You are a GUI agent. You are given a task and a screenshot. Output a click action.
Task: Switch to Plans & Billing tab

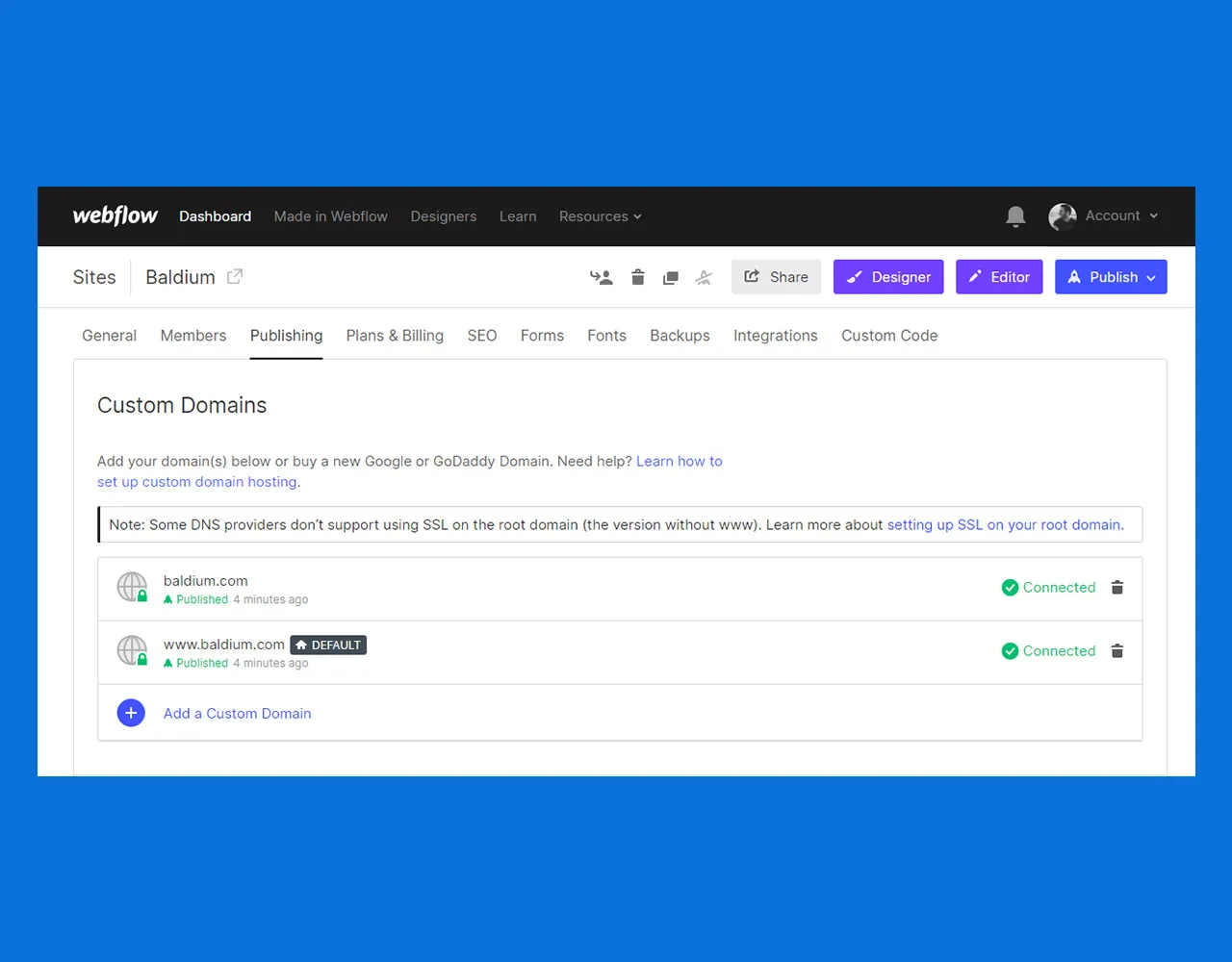point(395,335)
